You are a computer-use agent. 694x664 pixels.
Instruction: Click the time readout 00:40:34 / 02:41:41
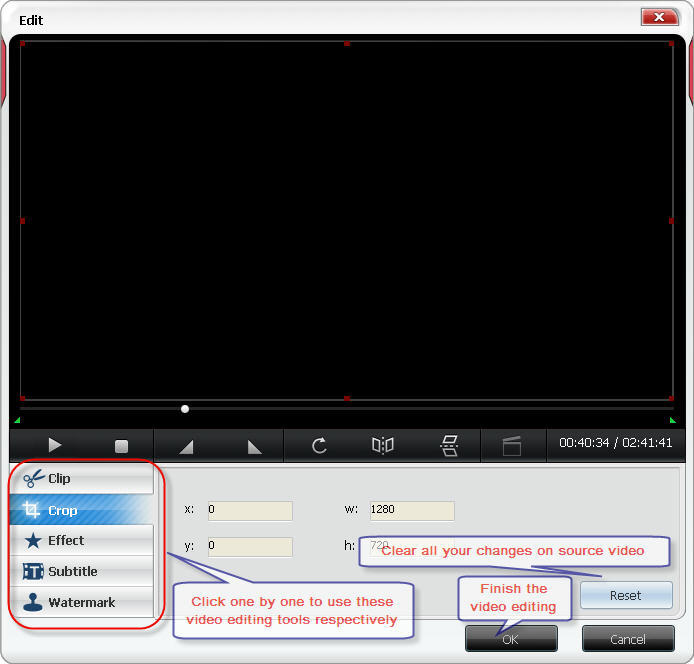point(616,443)
